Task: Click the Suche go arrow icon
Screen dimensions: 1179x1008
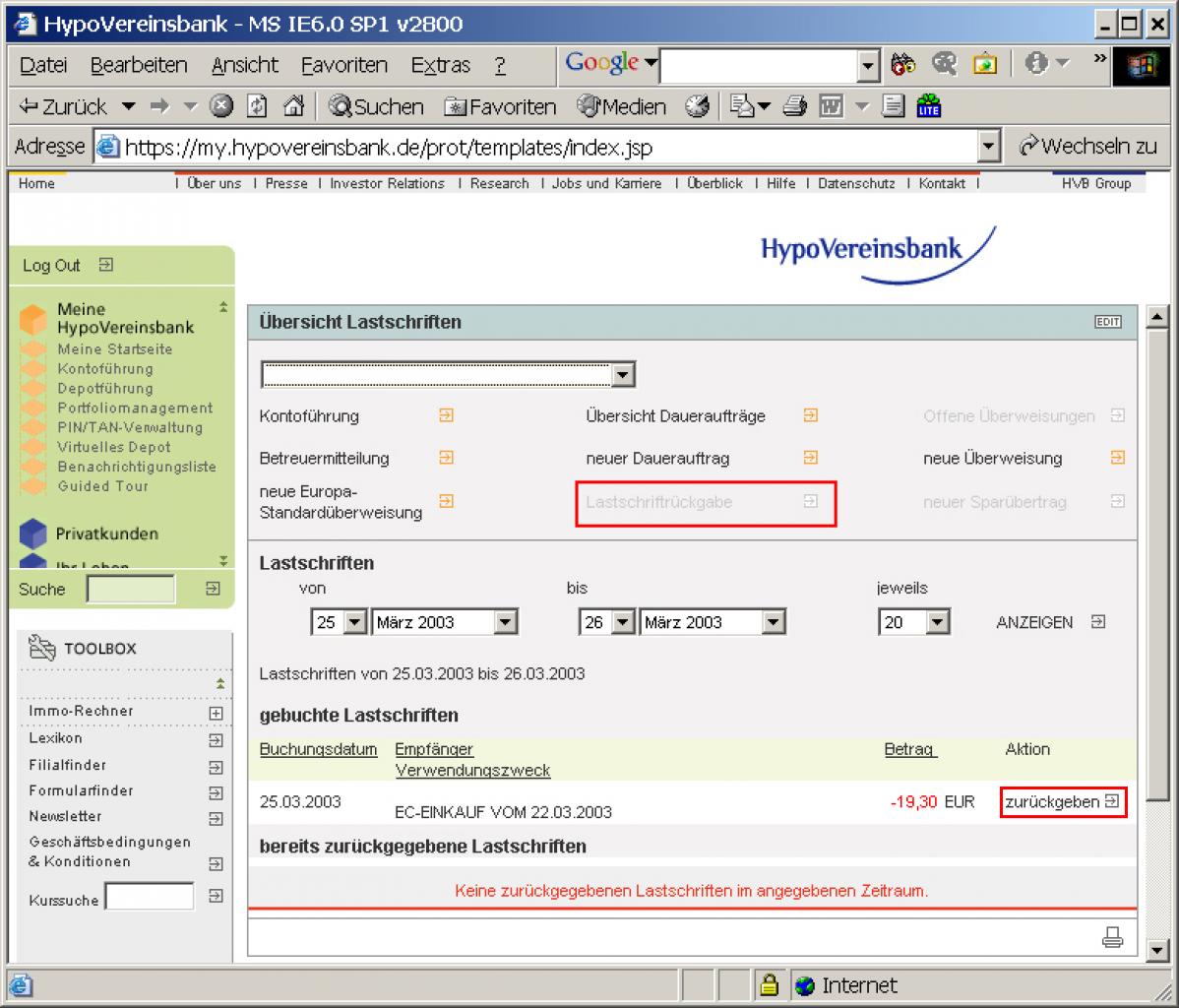Action: coord(213,589)
